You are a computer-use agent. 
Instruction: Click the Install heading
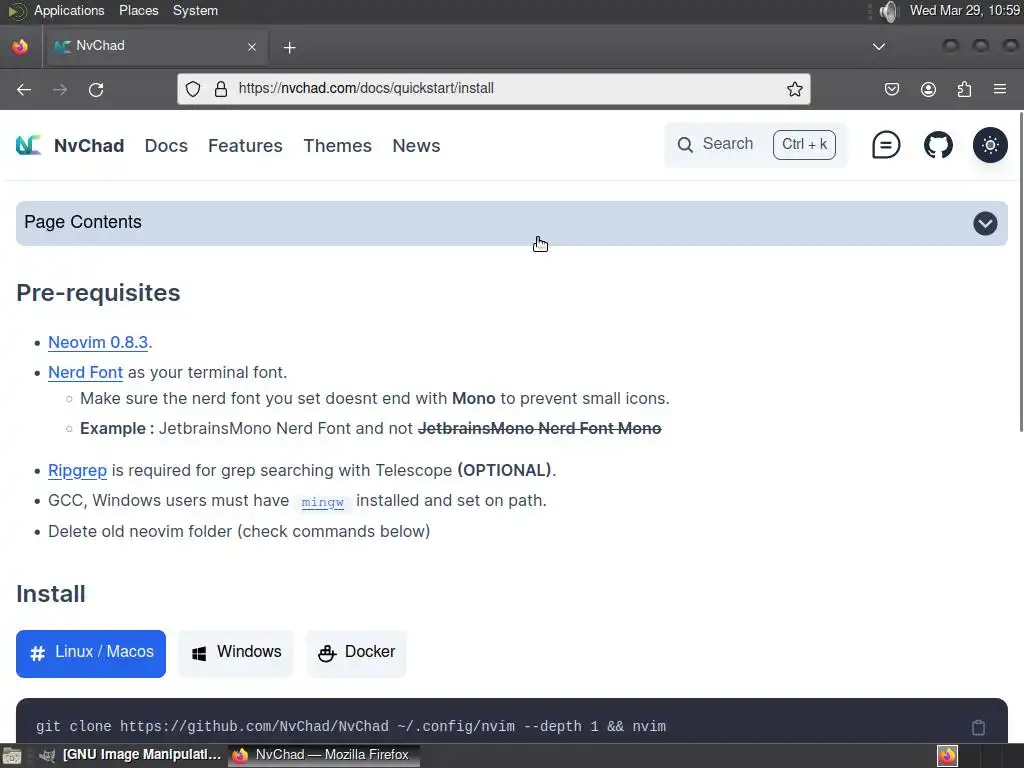click(51, 594)
